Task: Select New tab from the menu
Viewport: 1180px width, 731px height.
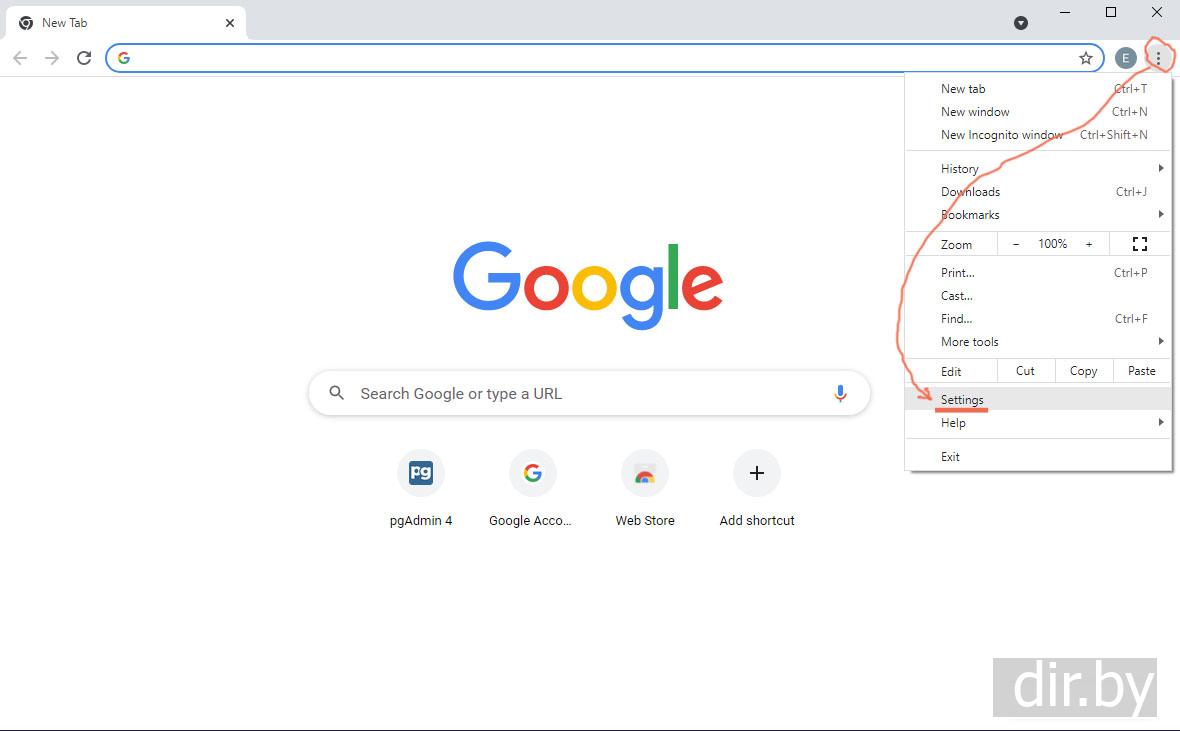Action: pyautogui.click(x=1039, y=89)
